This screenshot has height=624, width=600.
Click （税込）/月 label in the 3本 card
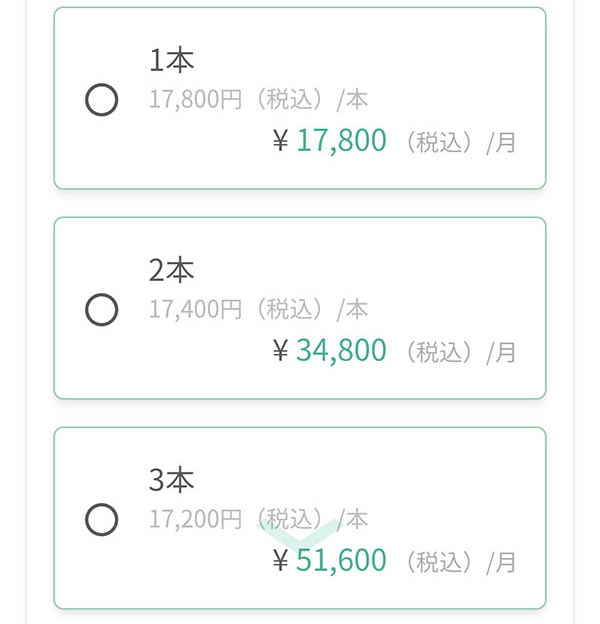point(459,562)
